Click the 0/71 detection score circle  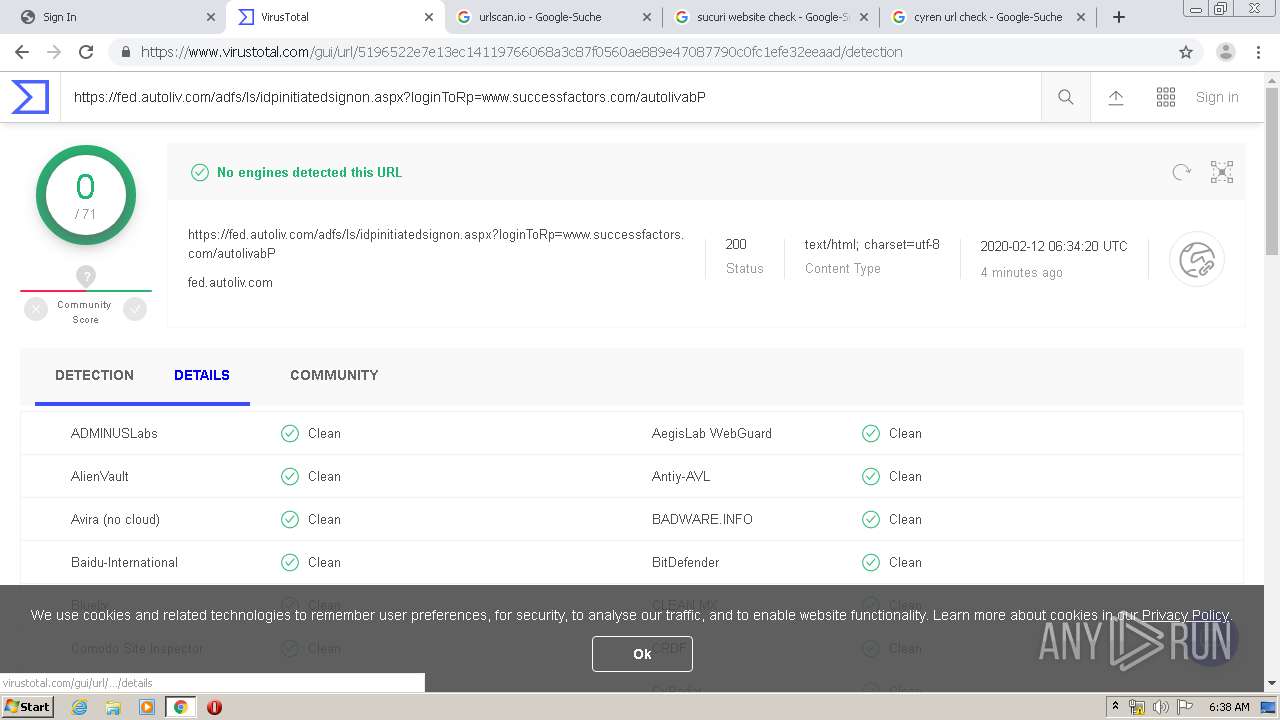point(86,195)
